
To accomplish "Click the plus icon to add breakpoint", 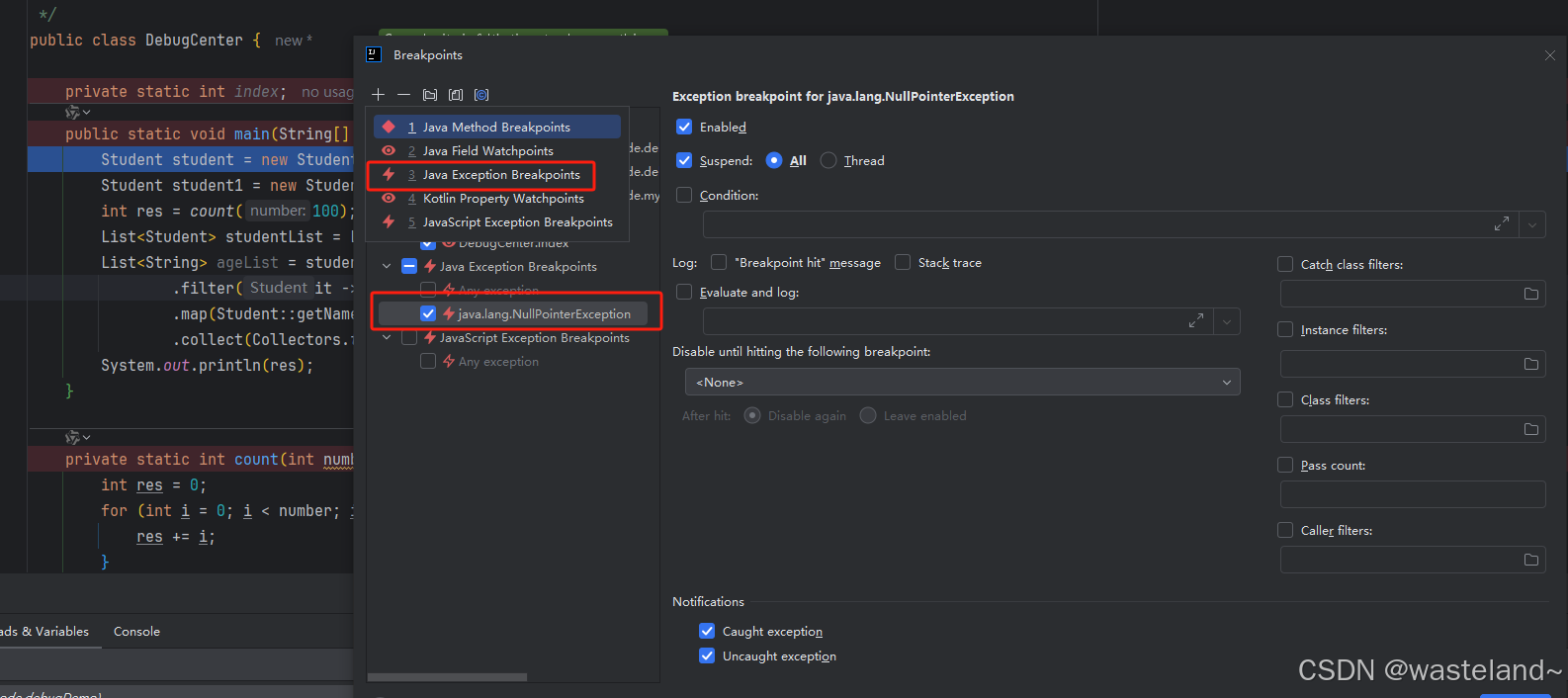I will point(378,95).
